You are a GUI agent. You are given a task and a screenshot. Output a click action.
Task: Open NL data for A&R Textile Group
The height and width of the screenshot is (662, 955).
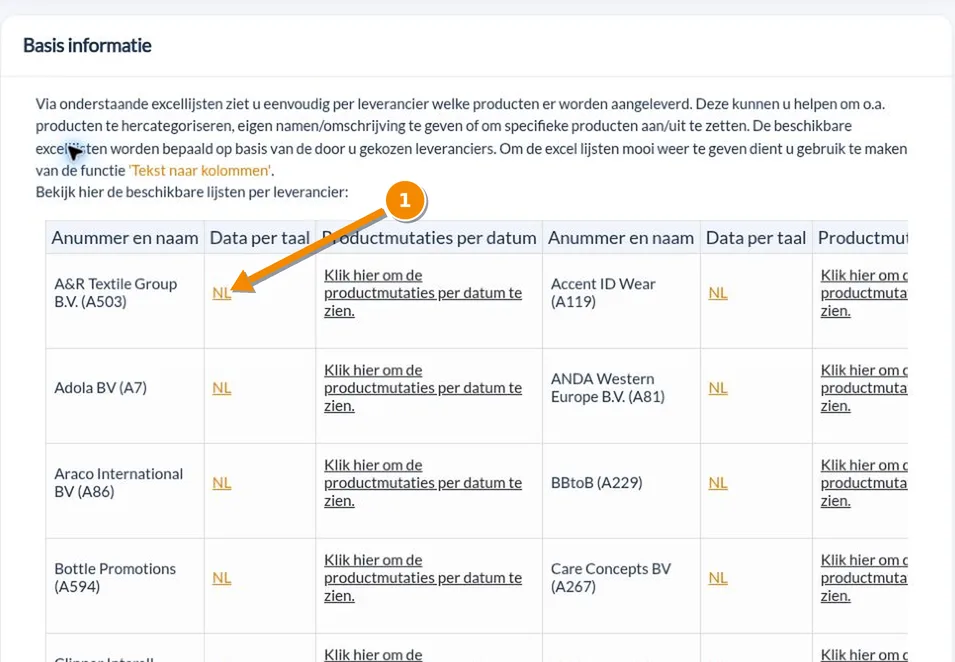pyautogui.click(x=222, y=293)
